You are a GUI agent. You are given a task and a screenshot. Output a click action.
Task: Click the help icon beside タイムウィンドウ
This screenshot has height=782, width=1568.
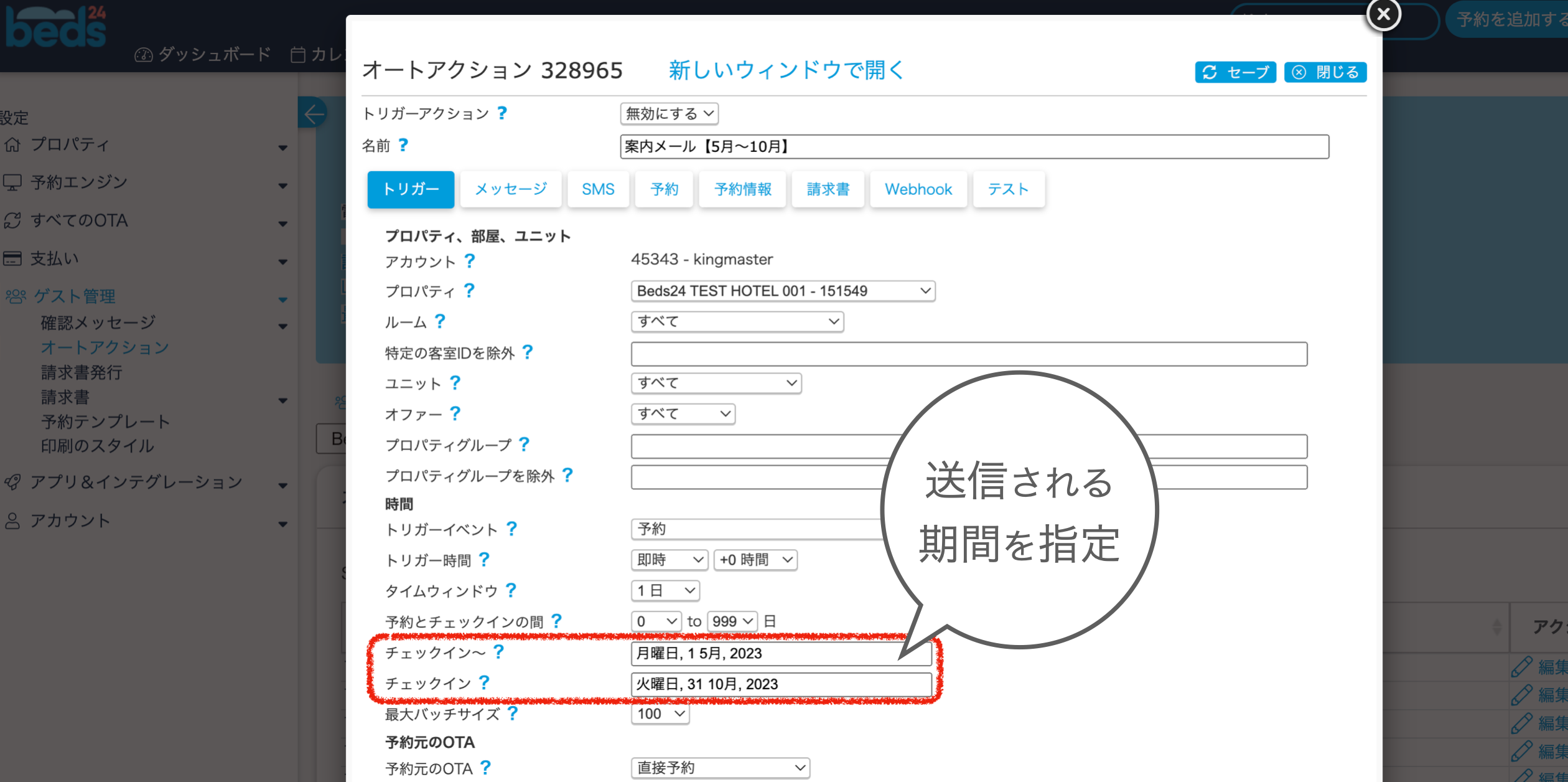coord(511,590)
